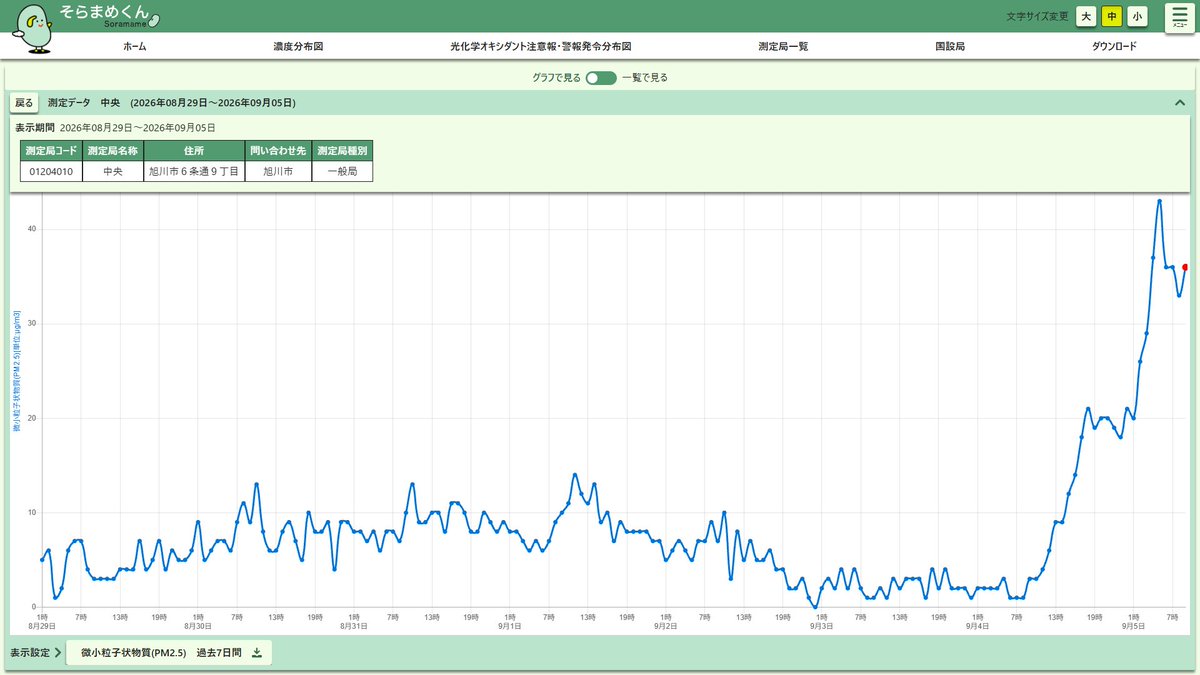
Task: Click the 問い合わせ先 column header
Action: [278, 150]
